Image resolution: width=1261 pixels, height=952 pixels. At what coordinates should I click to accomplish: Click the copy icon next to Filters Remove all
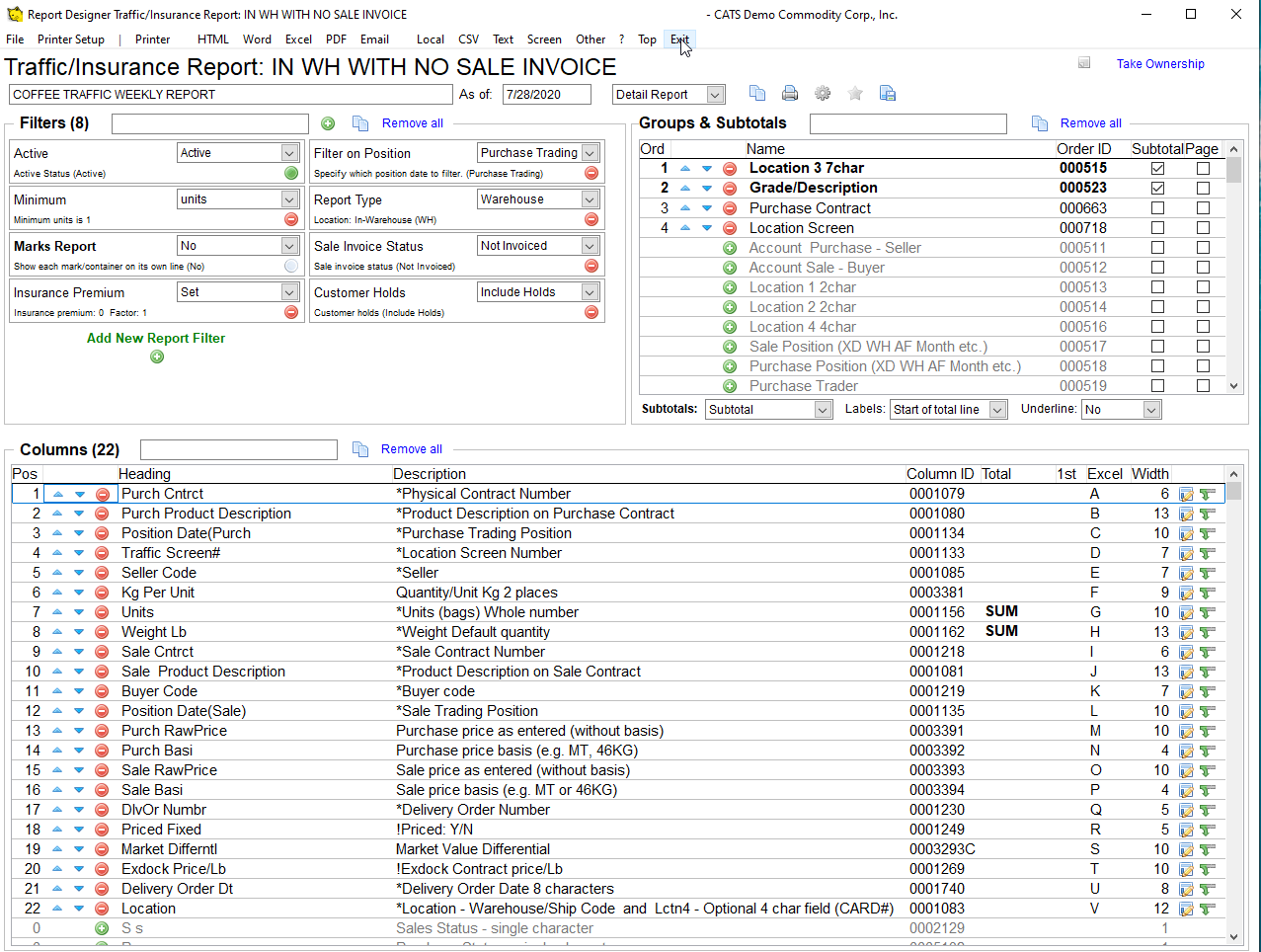[x=360, y=123]
